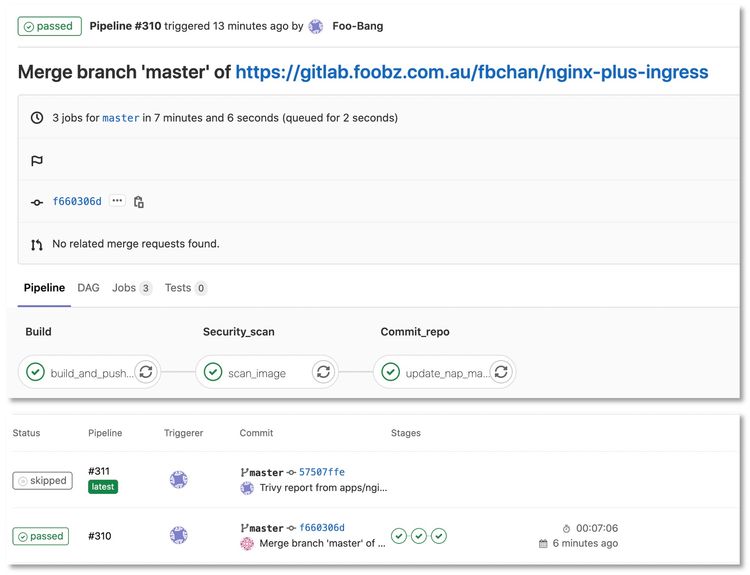Open the Pipeline tab
The image size is (750, 575).
coord(44,288)
